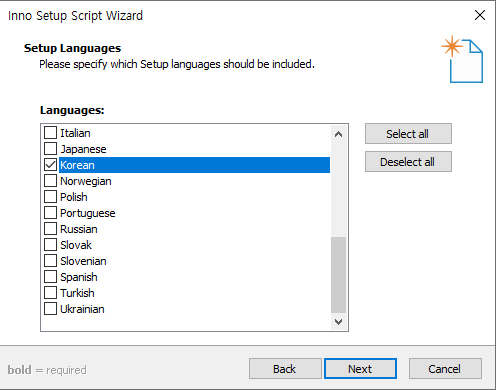Select the Spanish row label
The width and height of the screenshot is (496, 390).
[x=79, y=277]
